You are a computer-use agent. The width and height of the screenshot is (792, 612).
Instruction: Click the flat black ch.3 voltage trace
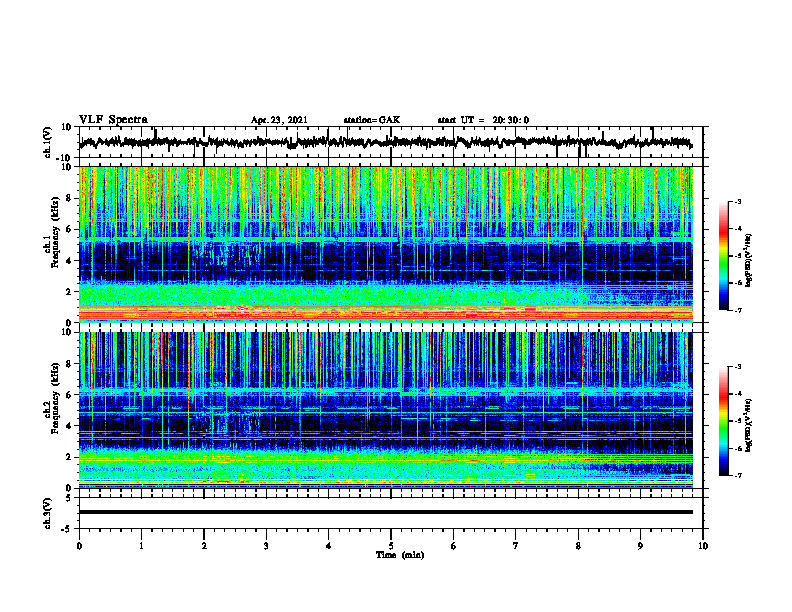(x=386, y=512)
